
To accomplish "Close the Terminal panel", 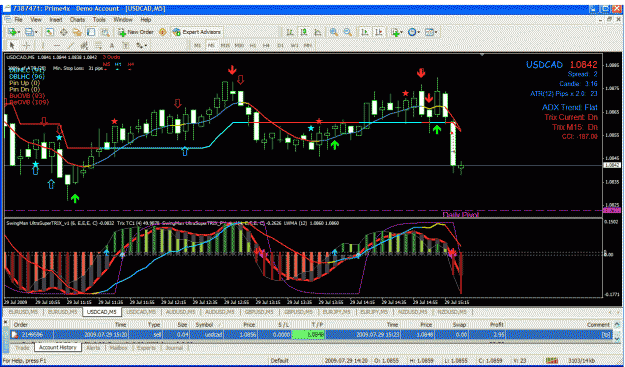I will click(x=5, y=321).
